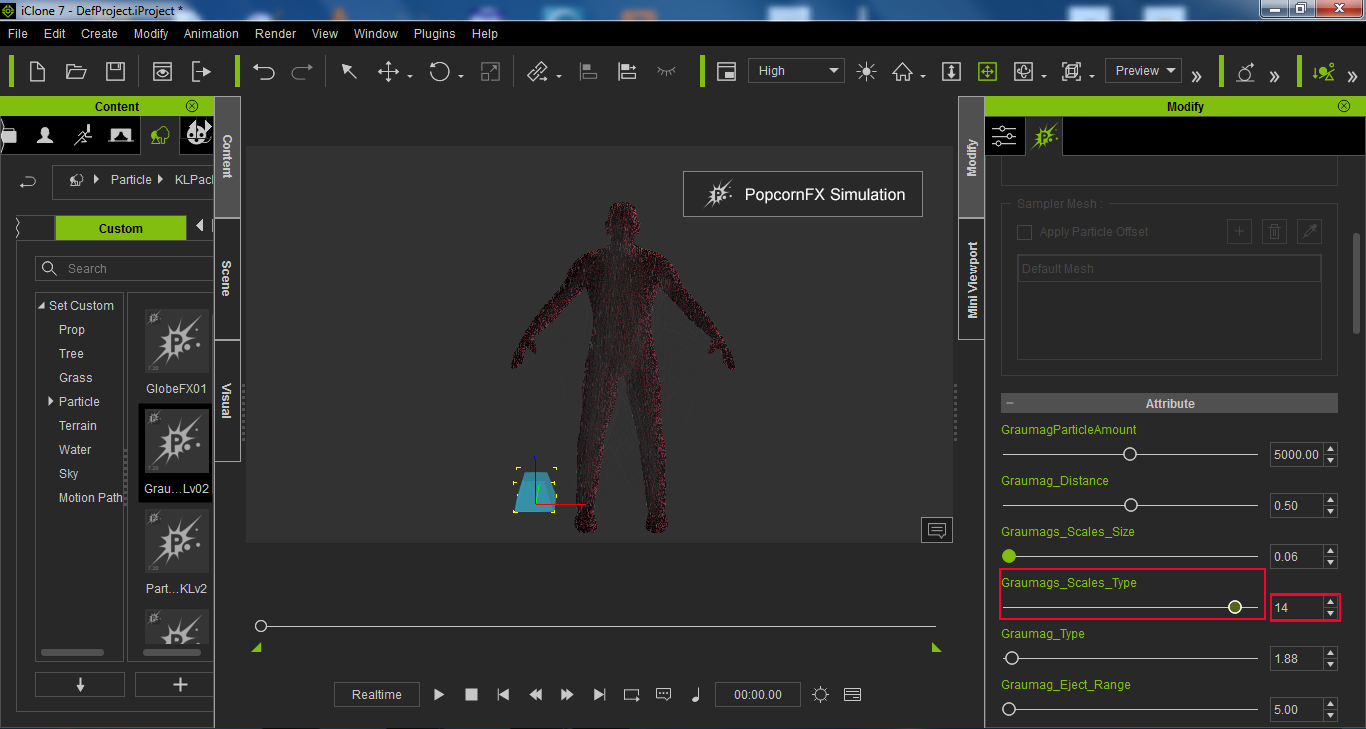Screen dimensions: 1366x729
Task: Adjust the Graumags_Scales_Size slider handle
Action: pyautogui.click(x=1009, y=556)
